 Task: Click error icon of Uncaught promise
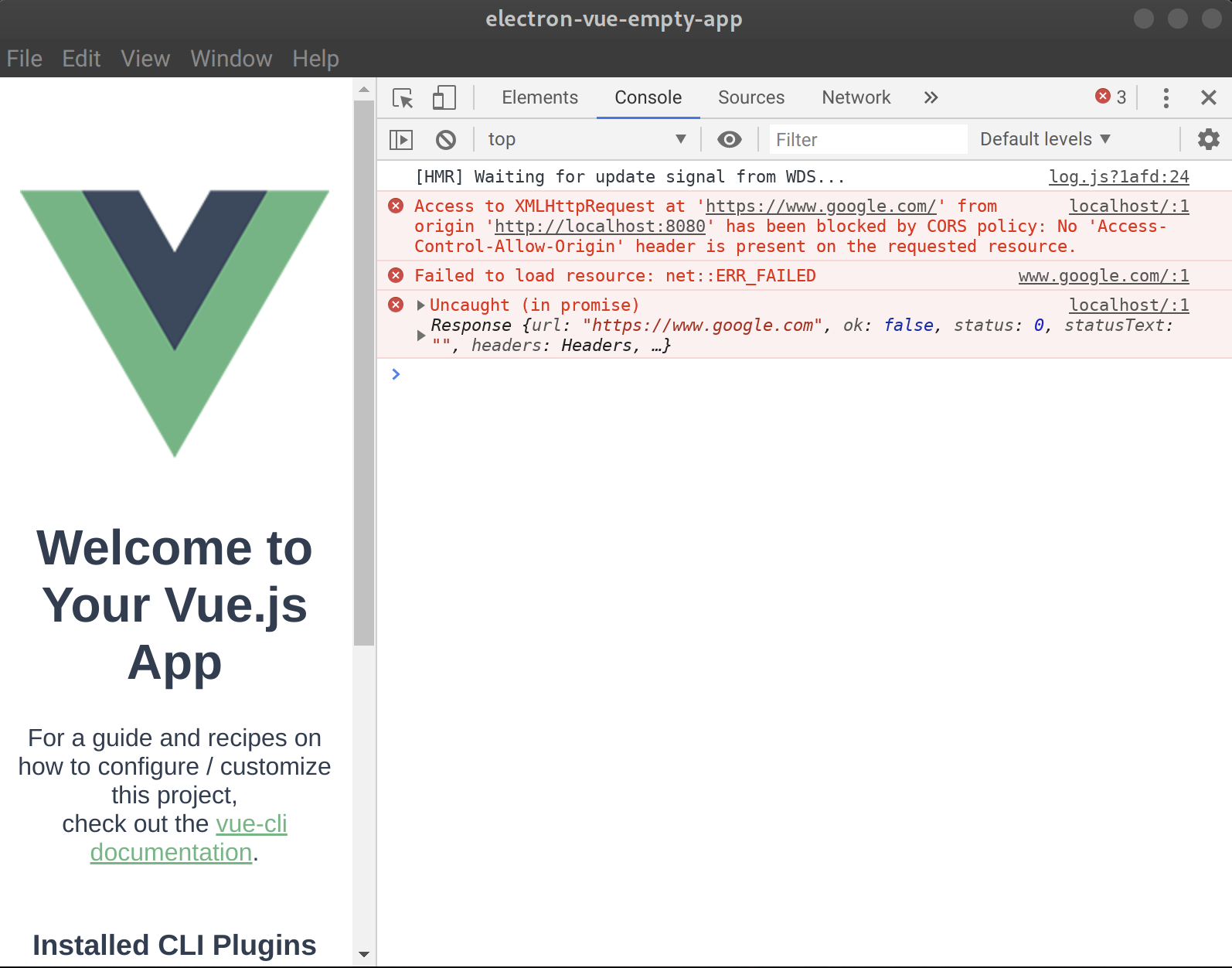pyautogui.click(x=396, y=305)
